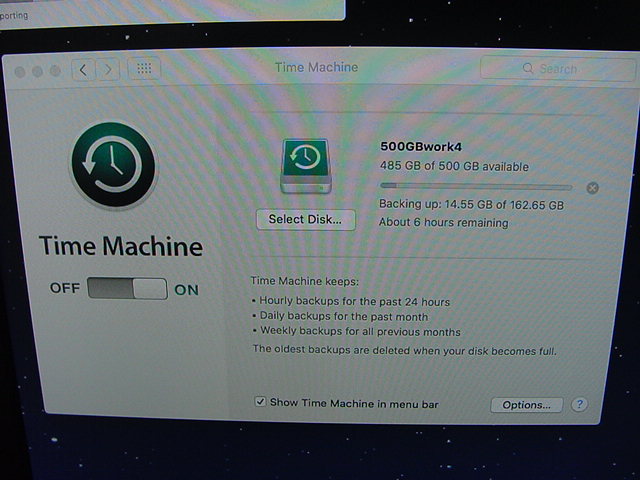
Task: Minimize the Time Machine window
Action: pos(38,71)
